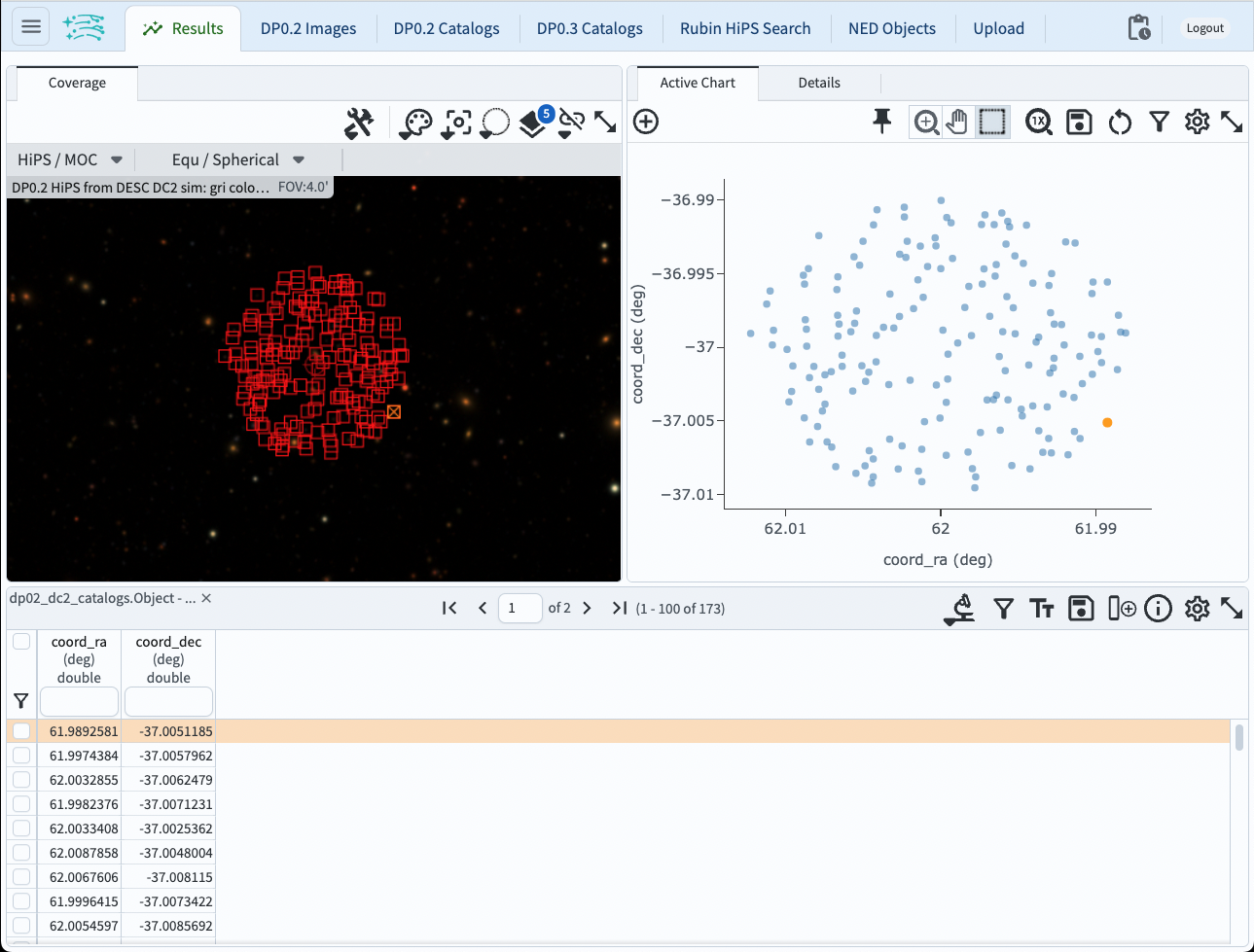
Task: Switch to the Results tab
Action: (x=183, y=28)
